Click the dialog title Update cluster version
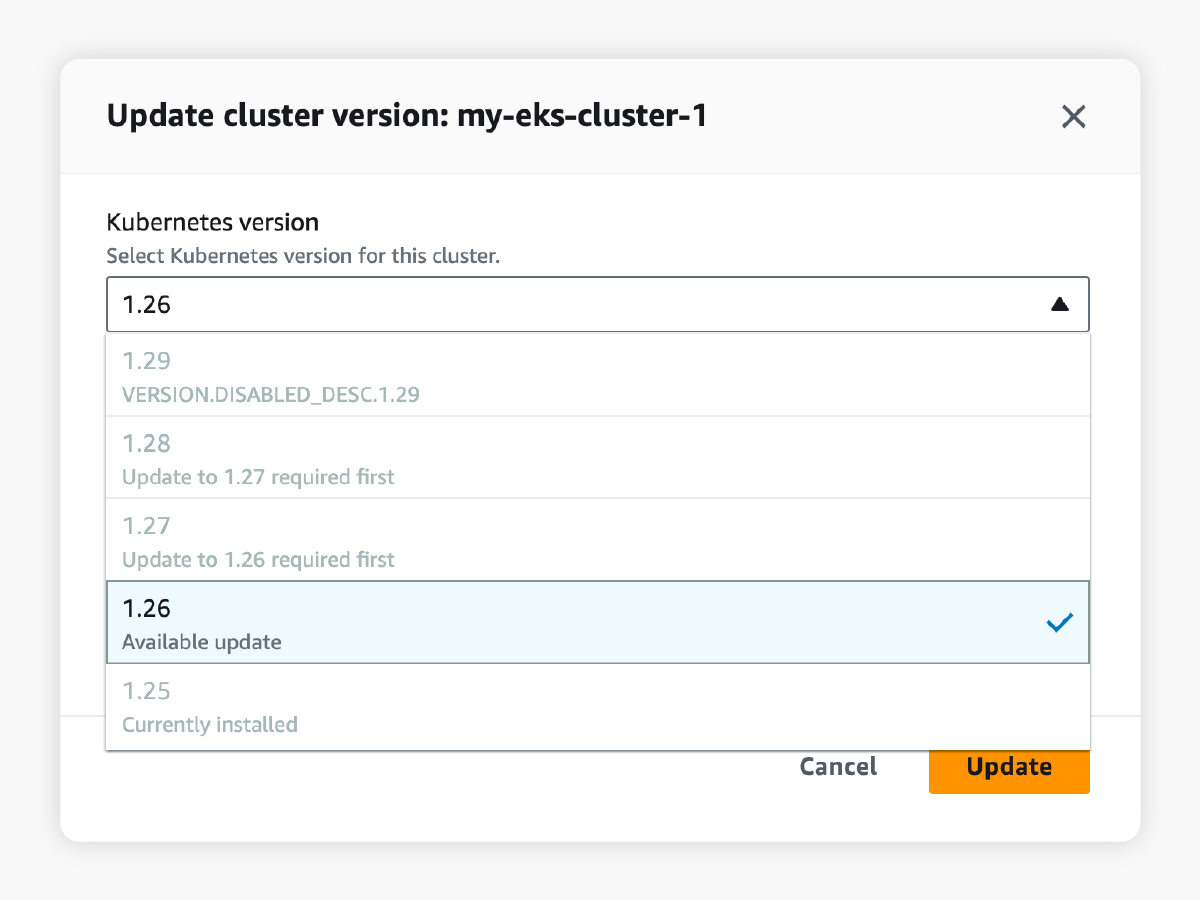Image resolution: width=1200 pixels, height=900 pixels. point(406,115)
